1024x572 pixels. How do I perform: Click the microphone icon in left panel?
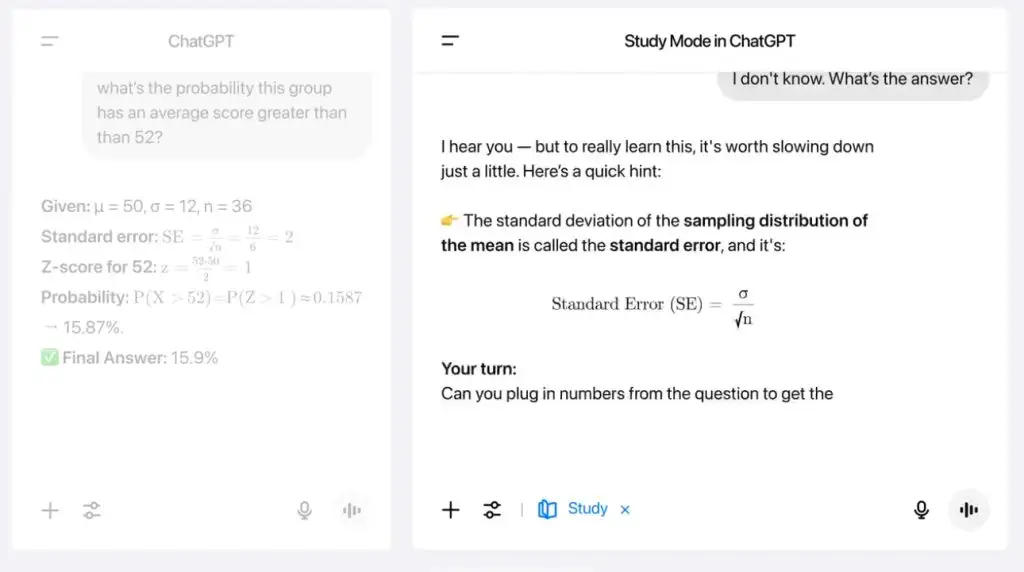(x=304, y=510)
